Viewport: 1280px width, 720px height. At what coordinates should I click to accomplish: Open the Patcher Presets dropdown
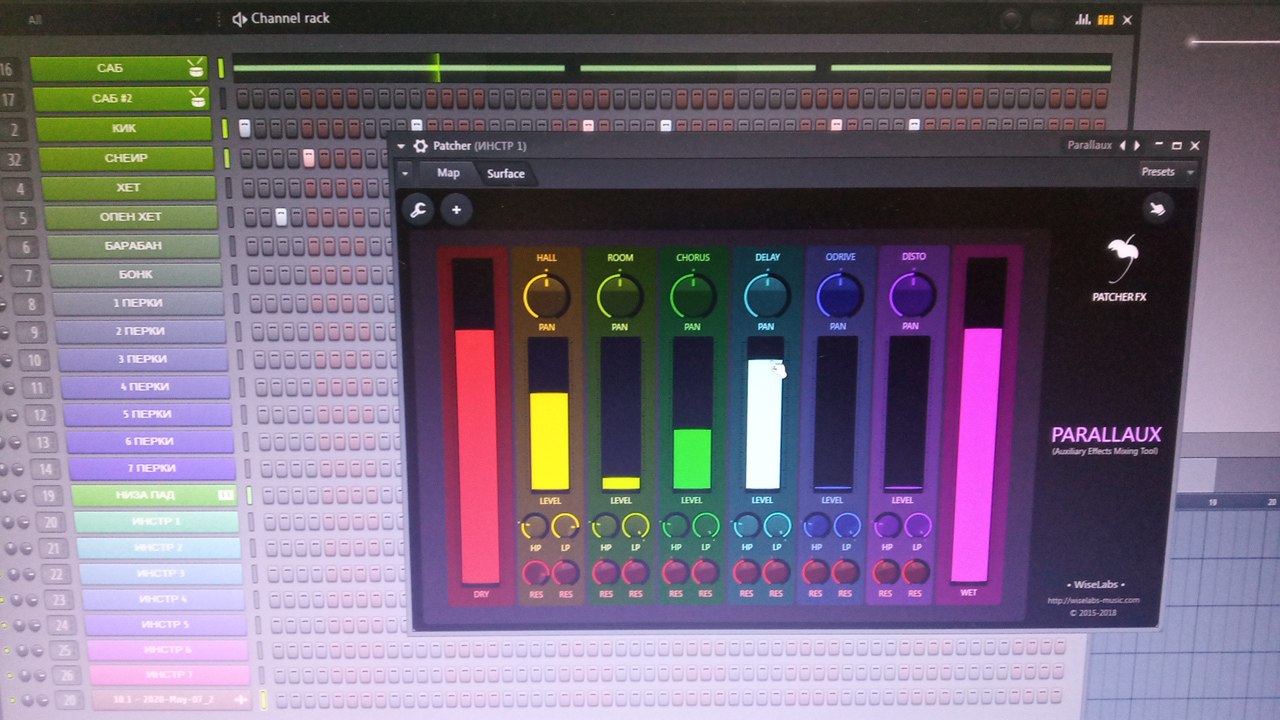click(x=1167, y=172)
